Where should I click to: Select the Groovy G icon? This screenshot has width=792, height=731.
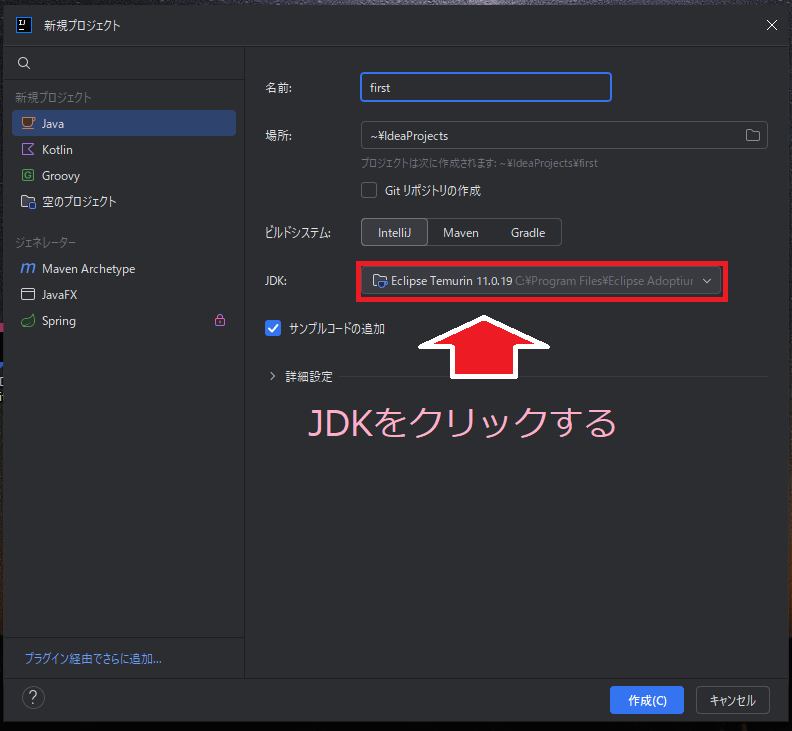pyautogui.click(x=28, y=175)
